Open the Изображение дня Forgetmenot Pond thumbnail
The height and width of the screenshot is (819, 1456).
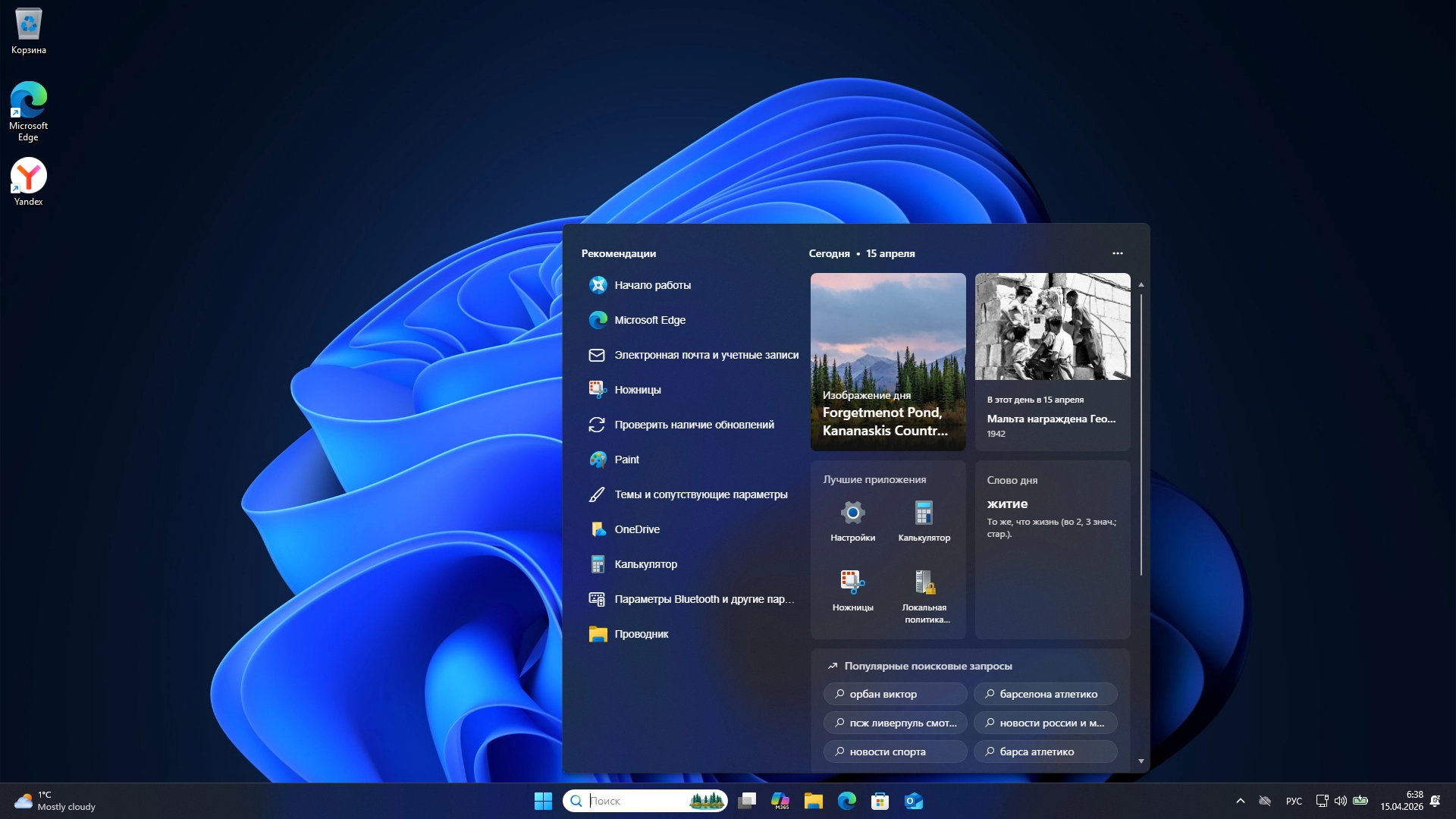887,362
